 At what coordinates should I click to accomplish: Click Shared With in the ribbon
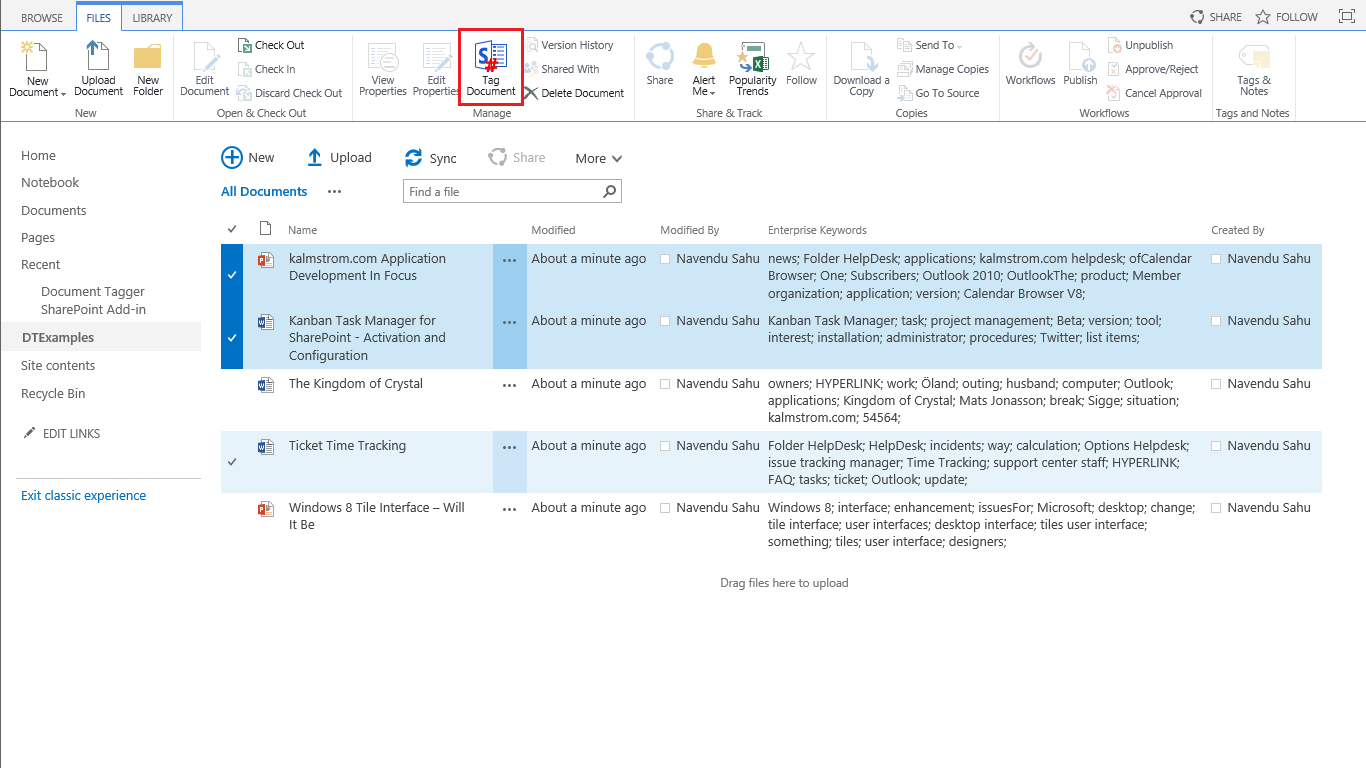click(x=562, y=69)
